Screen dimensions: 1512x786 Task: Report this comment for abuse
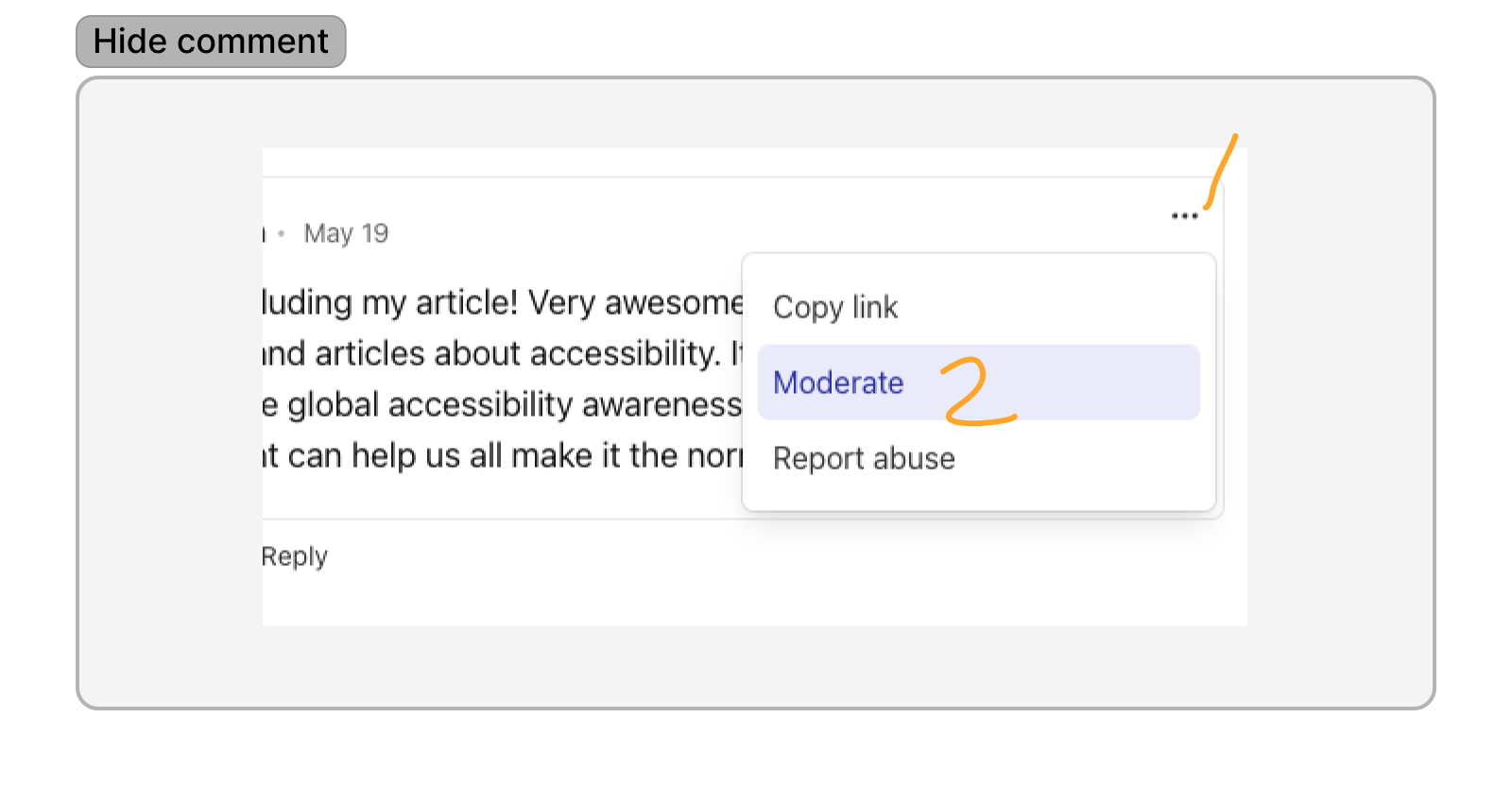coord(863,458)
